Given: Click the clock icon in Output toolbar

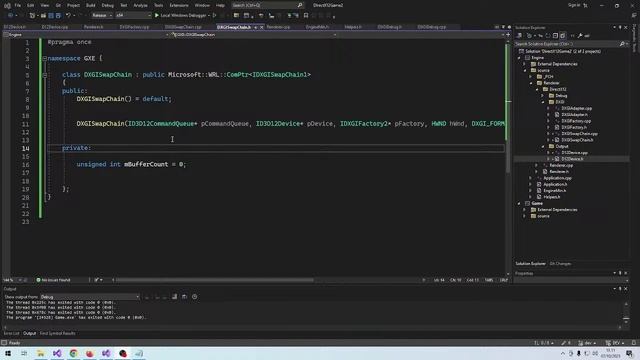Looking at the screenshot, I should coord(195,297).
